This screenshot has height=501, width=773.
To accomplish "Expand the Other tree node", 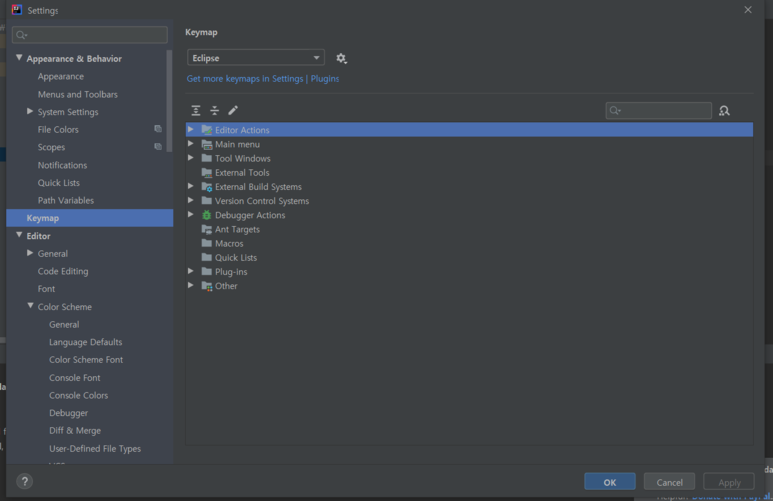I will [191, 286].
